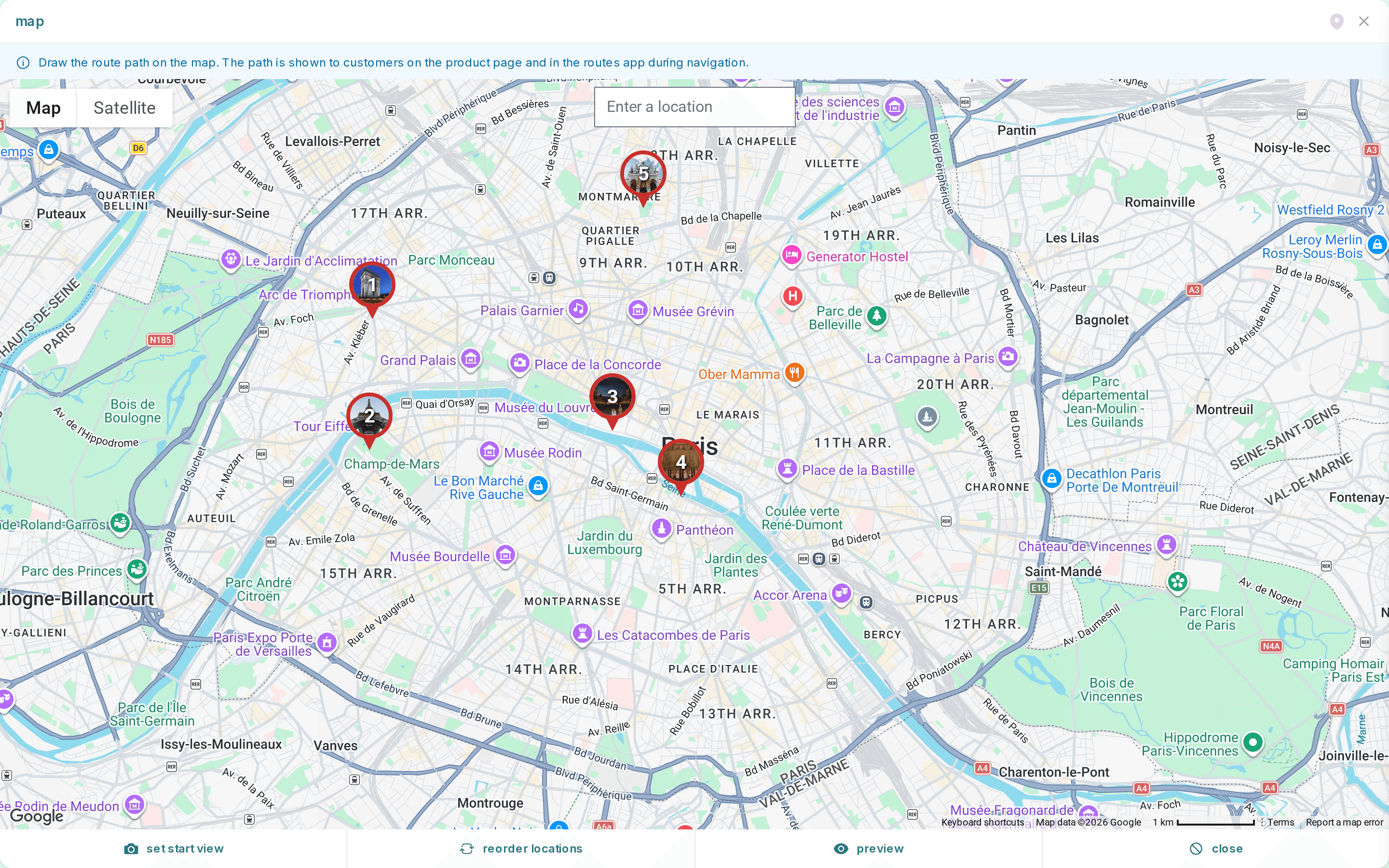Viewport: 1389px width, 868px height.
Task: Open route marker number 5 in Montmartre
Action: click(643, 175)
